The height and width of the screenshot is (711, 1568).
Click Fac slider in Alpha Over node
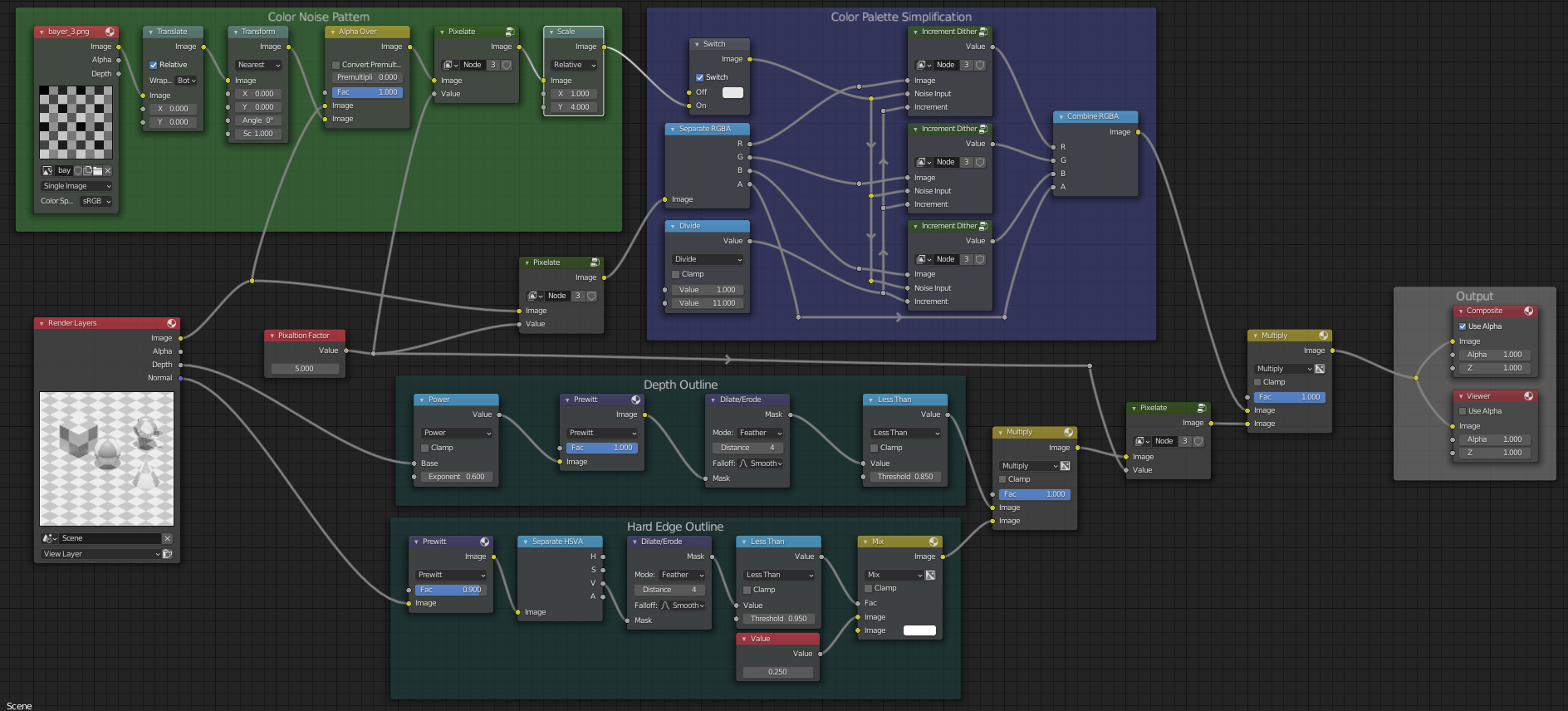367,92
